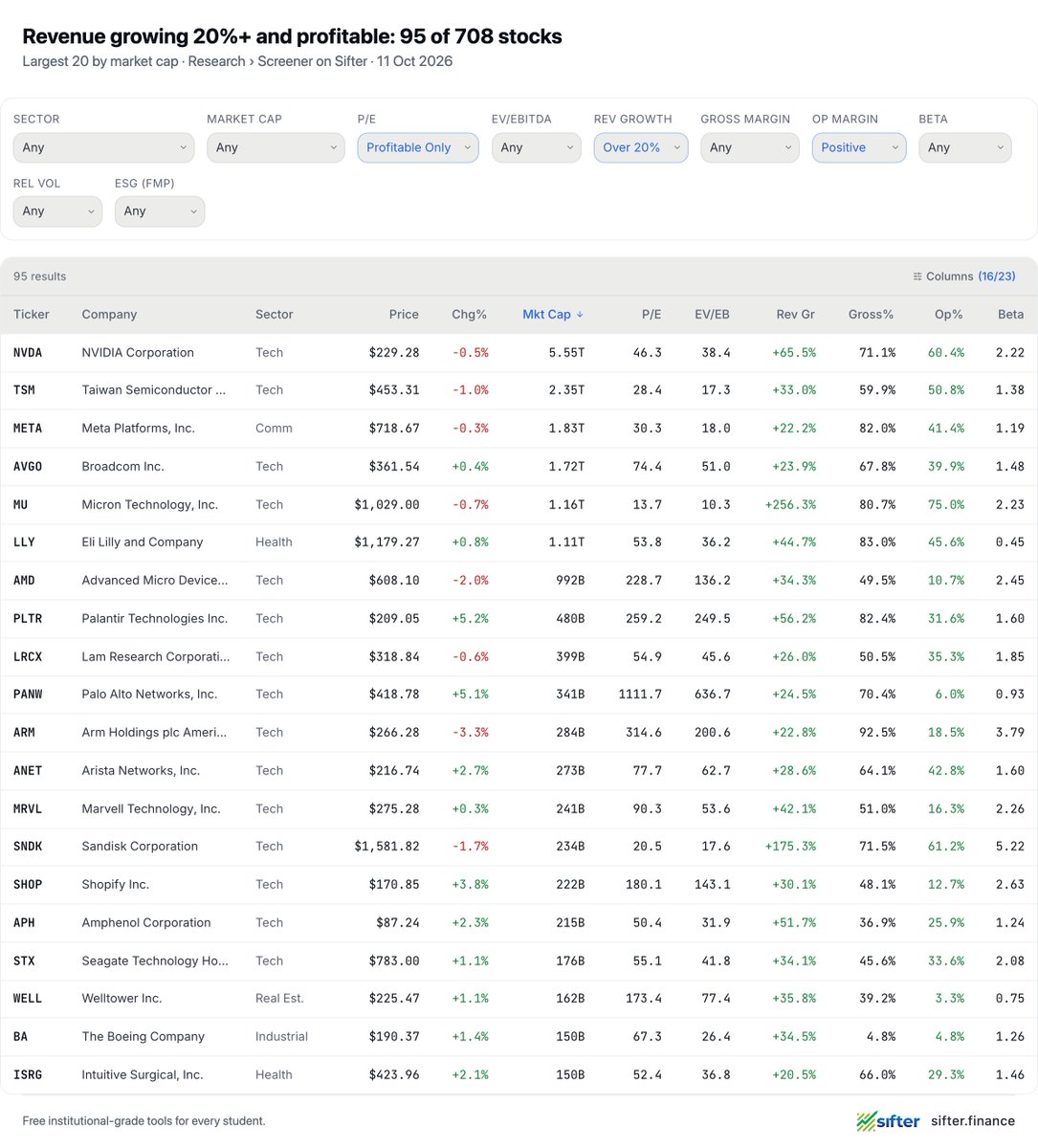
Task: Select the MRVL ticker
Action: 28,809
